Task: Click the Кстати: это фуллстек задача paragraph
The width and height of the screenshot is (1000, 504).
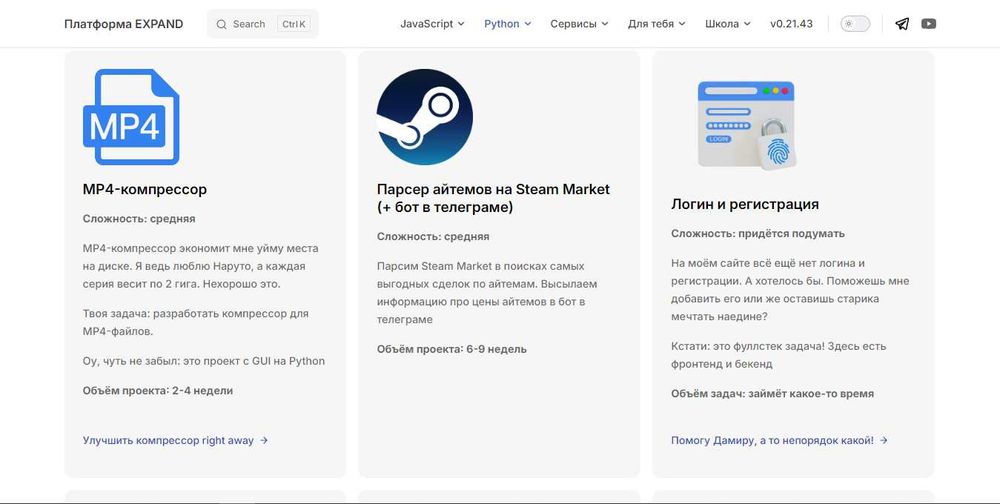Action: click(x=779, y=355)
